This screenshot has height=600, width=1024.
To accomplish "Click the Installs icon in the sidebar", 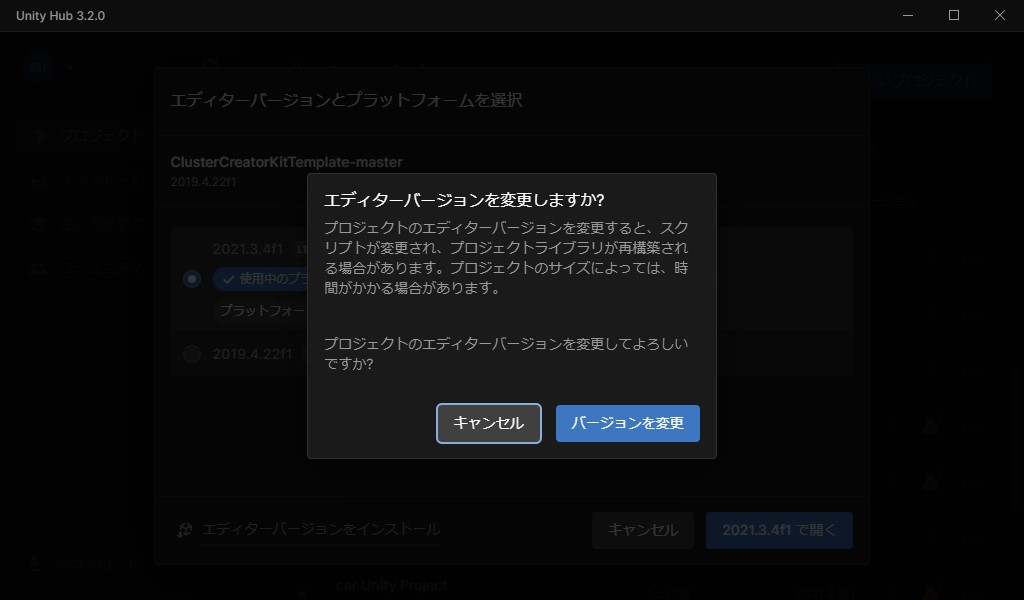I will pos(38,181).
